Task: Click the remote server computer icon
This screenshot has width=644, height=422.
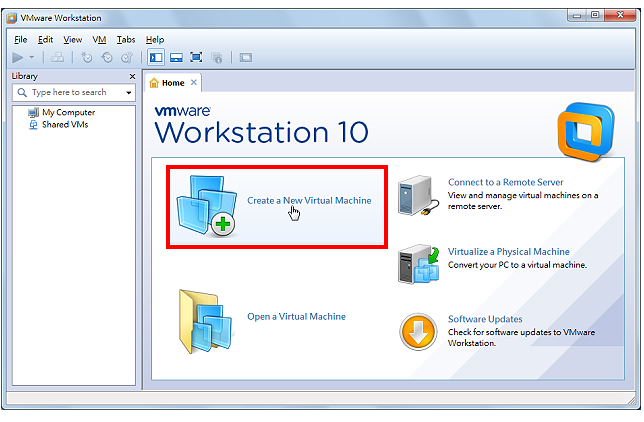Action: (419, 196)
